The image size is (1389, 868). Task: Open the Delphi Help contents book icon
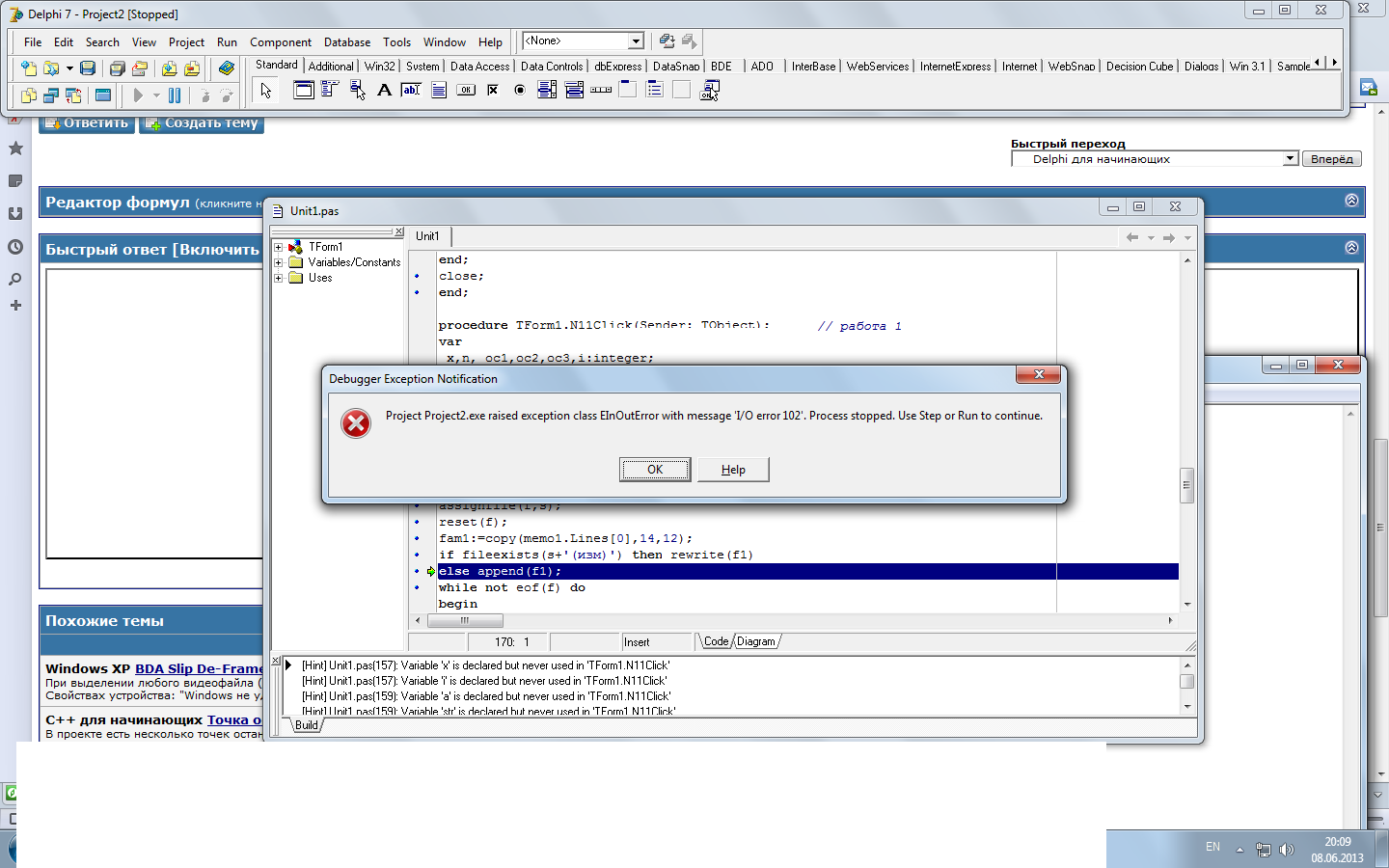(x=227, y=68)
